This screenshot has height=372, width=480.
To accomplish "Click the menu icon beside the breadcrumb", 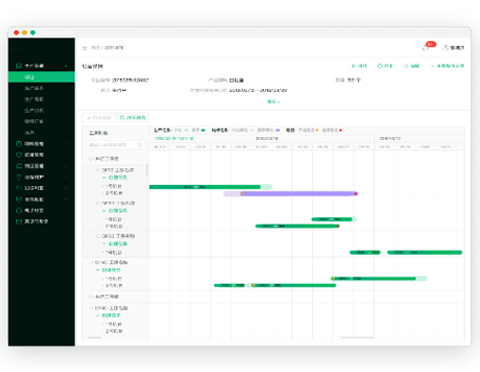I will (85, 48).
